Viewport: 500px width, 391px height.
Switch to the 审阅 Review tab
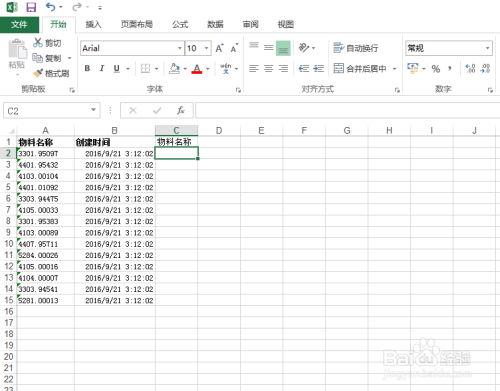251,24
